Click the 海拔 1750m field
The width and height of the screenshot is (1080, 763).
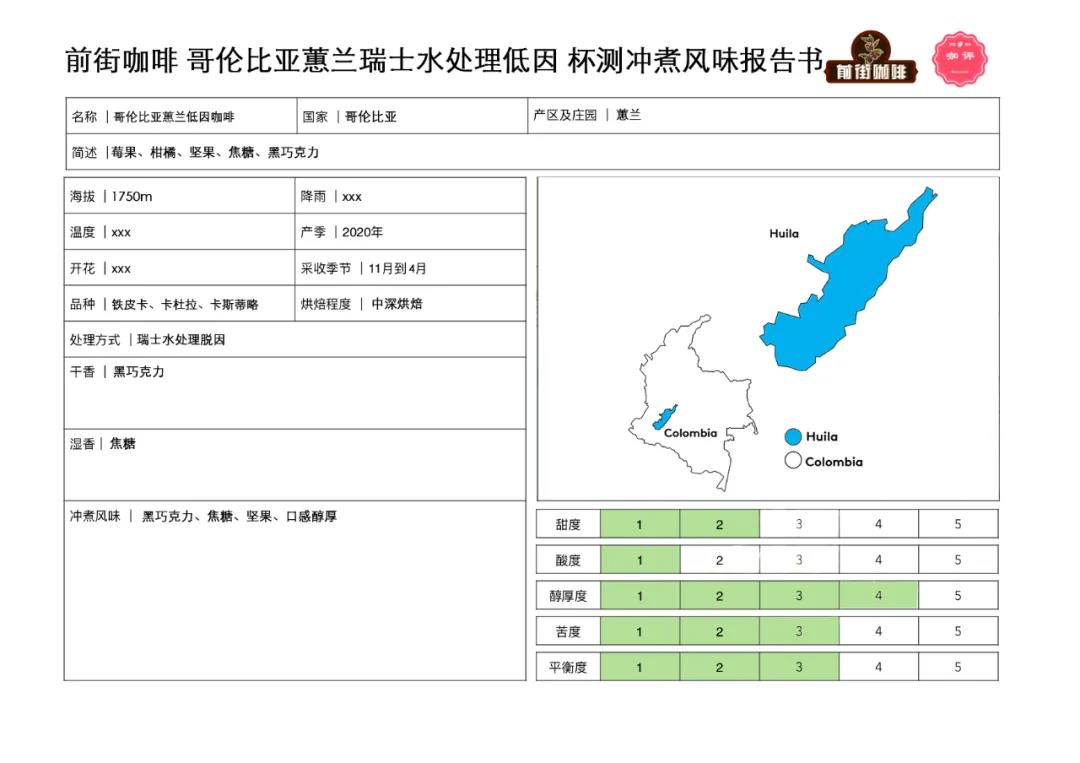pyautogui.click(x=180, y=196)
